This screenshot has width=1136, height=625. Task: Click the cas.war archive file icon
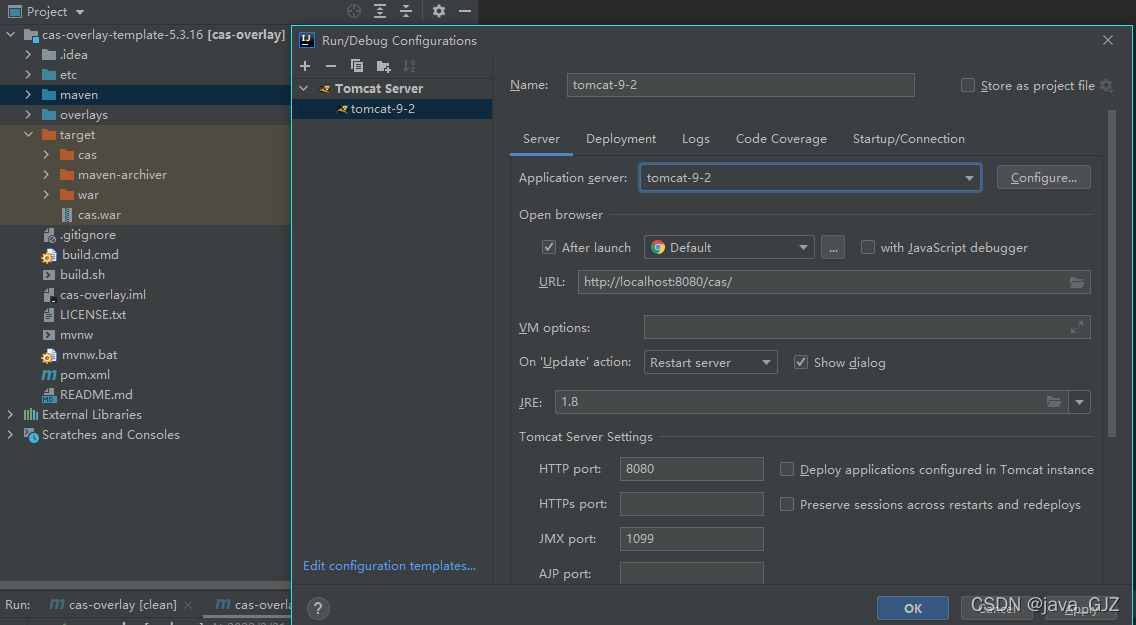click(x=67, y=215)
